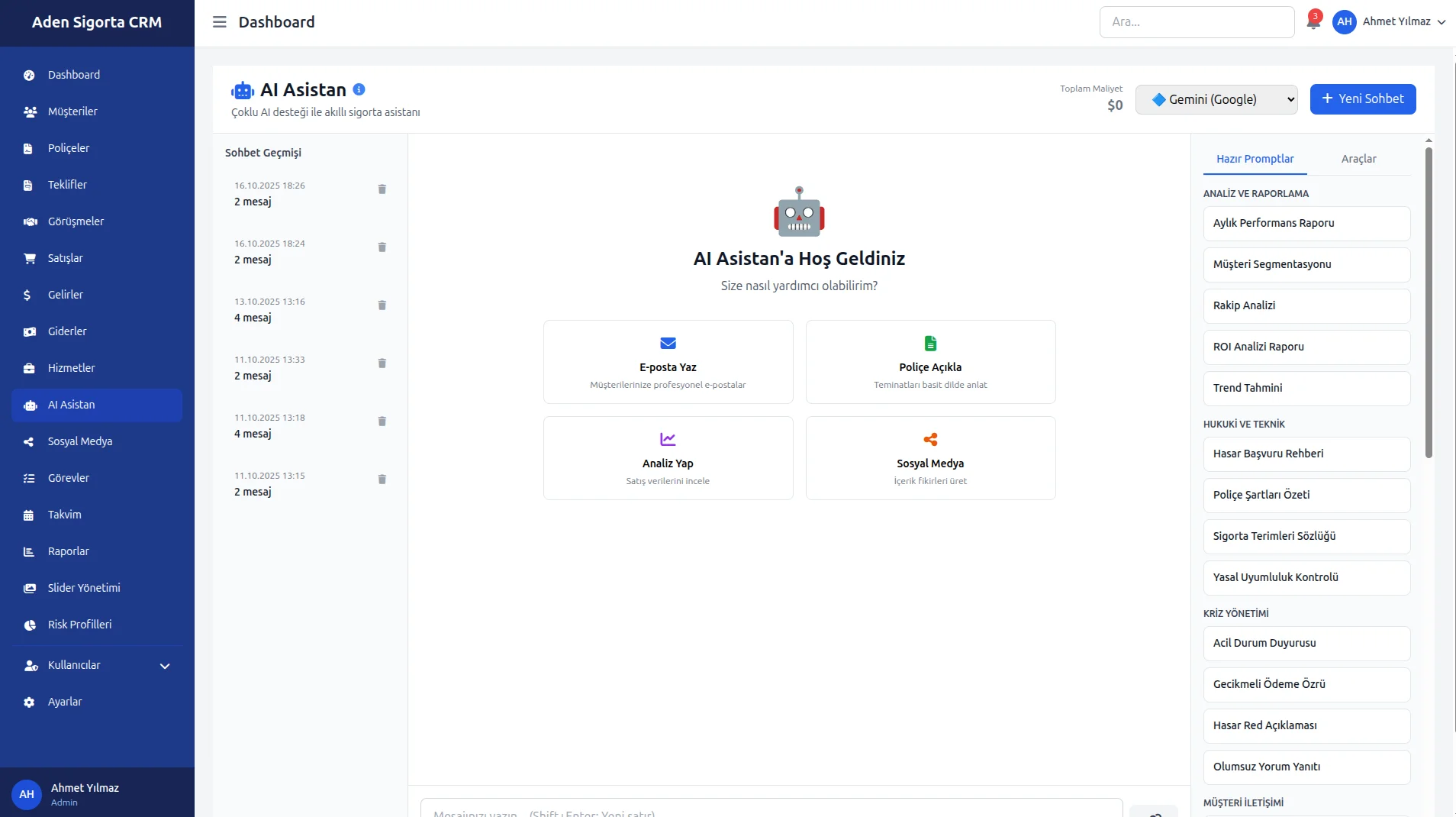Open the Sosyal Medya share card
The width and height of the screenshot is (1456, 817).
930,458
